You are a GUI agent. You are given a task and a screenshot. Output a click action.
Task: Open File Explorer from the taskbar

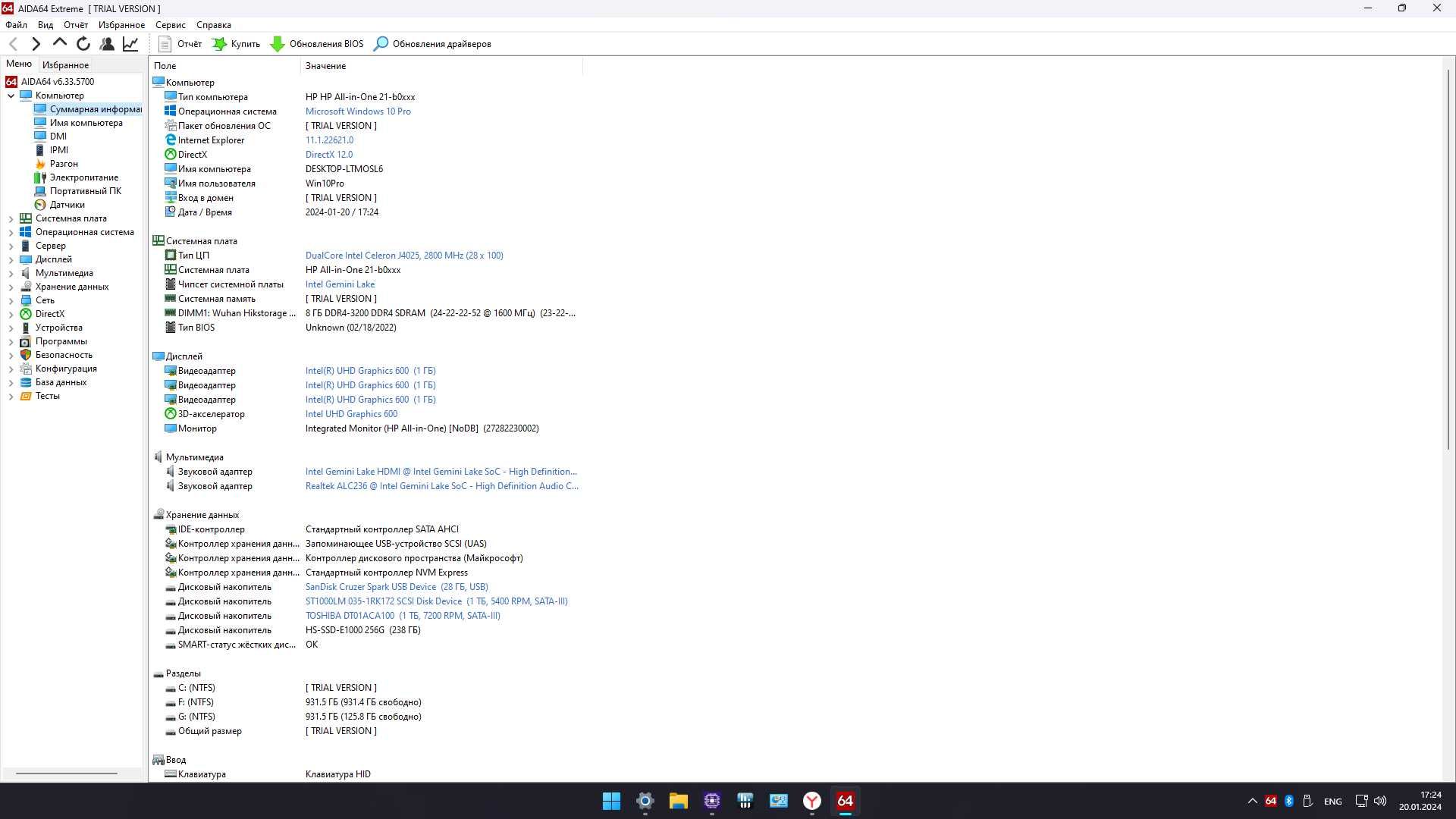(678, 801)
